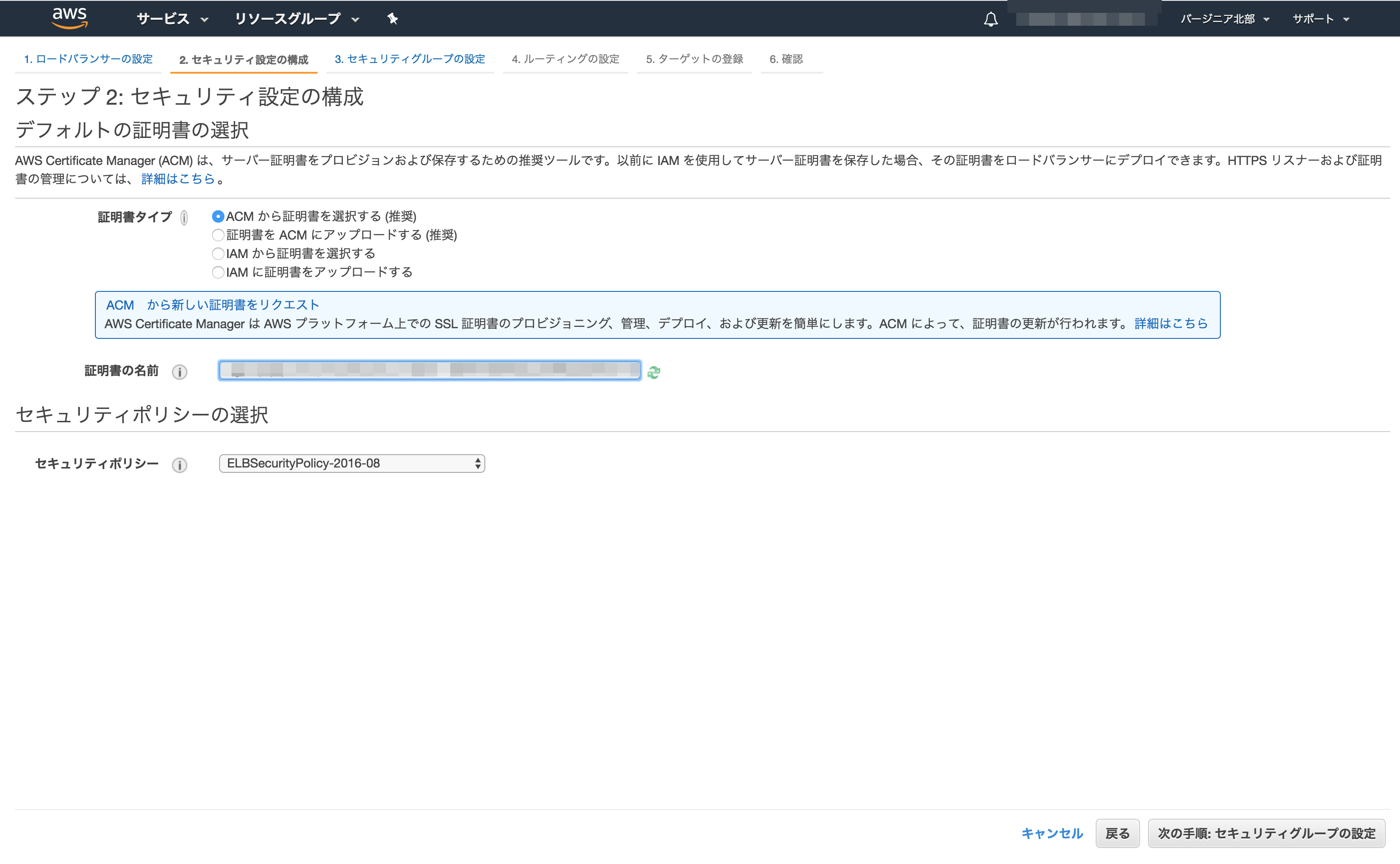Click 次の手順: セキュリティグループの設定 button
Image resolution: width=1400 pixels, height=864 pixels.
1266,834
